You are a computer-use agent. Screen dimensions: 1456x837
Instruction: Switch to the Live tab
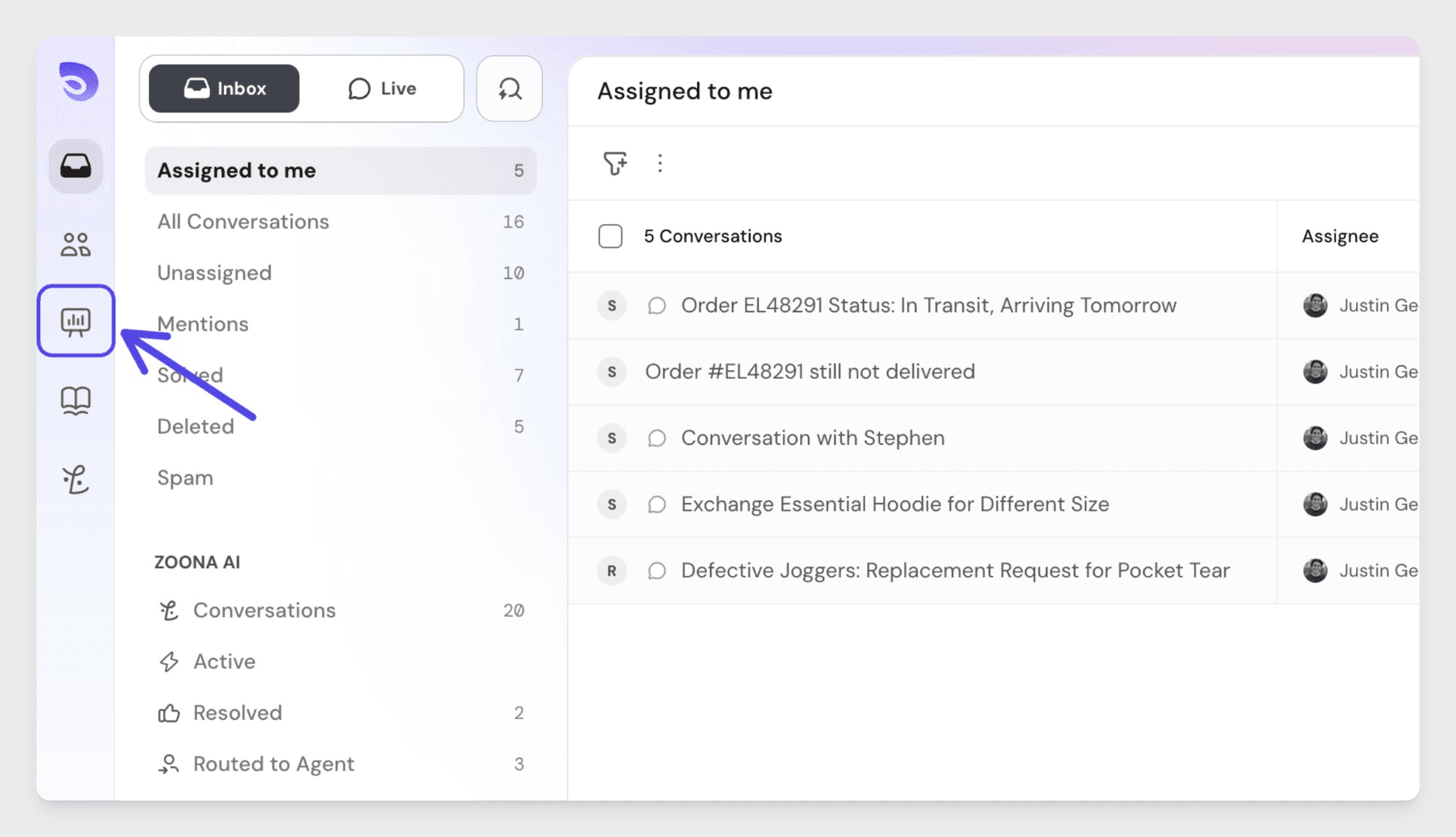tap(382, 89)
